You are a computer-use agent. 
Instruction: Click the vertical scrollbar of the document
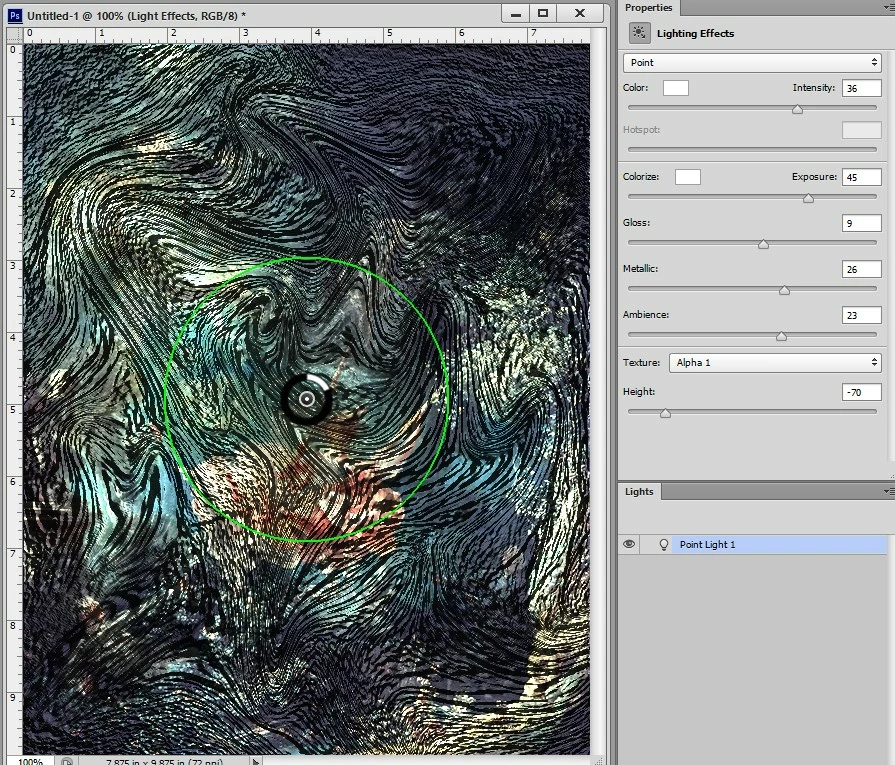(599, 398)
